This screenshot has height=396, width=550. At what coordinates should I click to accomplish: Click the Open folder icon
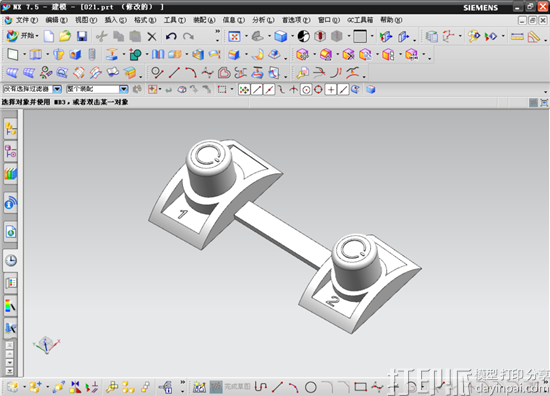click(x=65, y=36)
